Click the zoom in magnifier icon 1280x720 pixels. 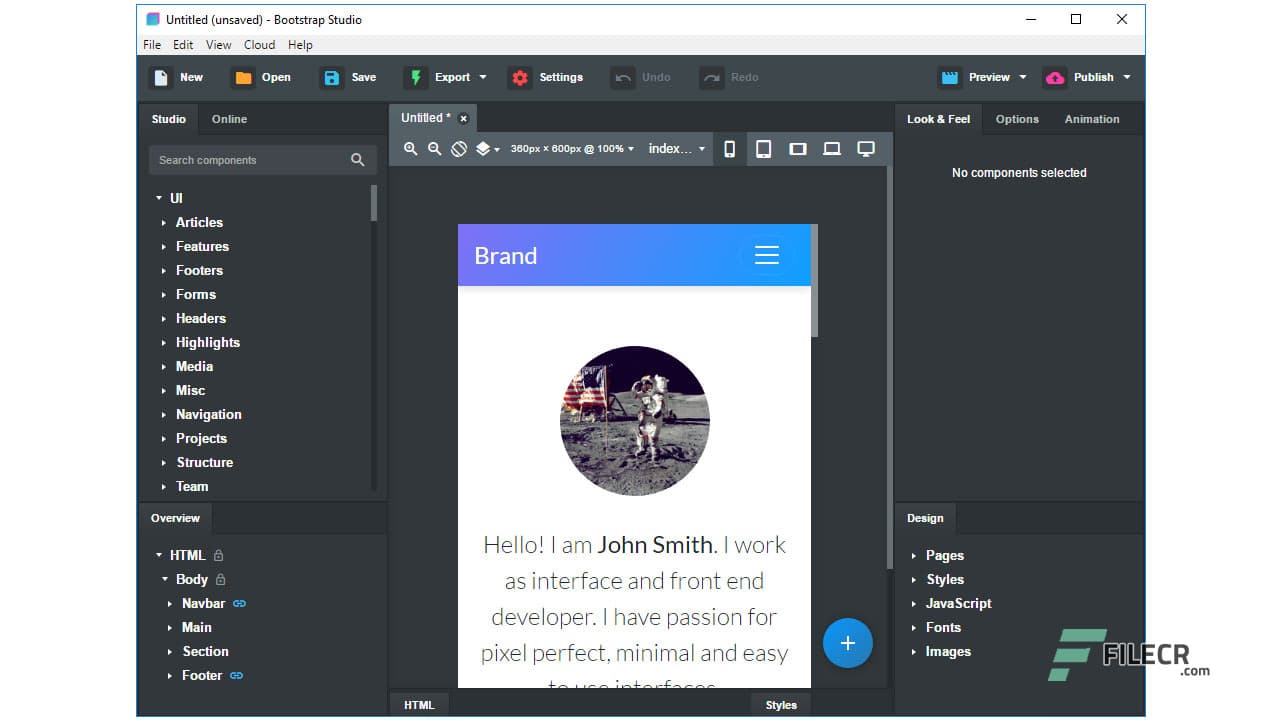point(410,148)
